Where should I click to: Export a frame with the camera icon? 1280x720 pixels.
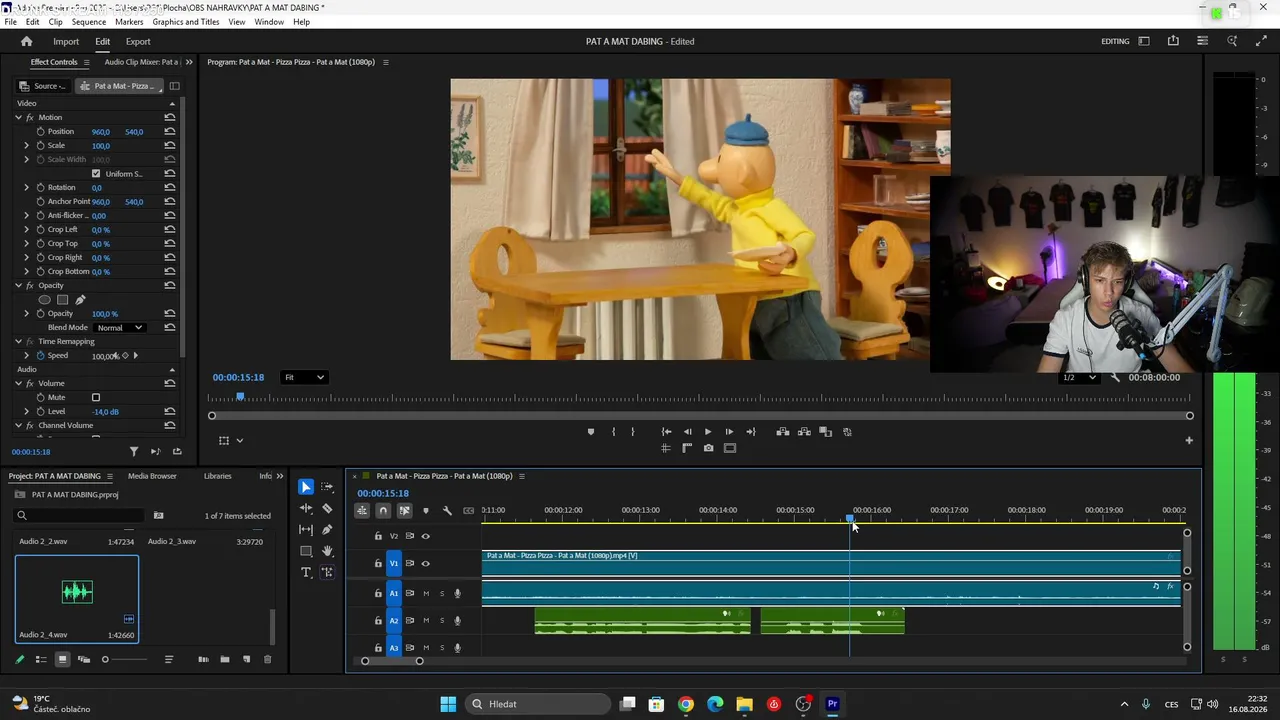coord(708,448)
